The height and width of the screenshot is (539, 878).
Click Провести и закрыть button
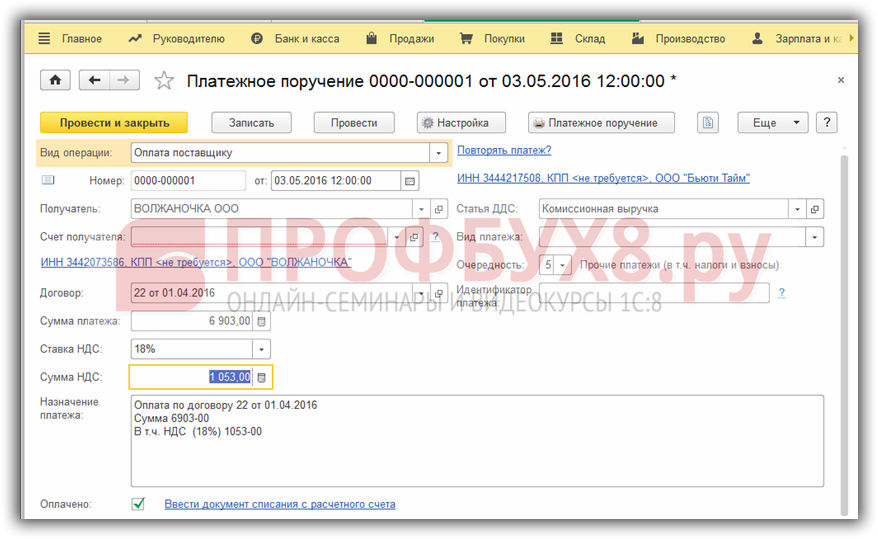tap(114, 123)
